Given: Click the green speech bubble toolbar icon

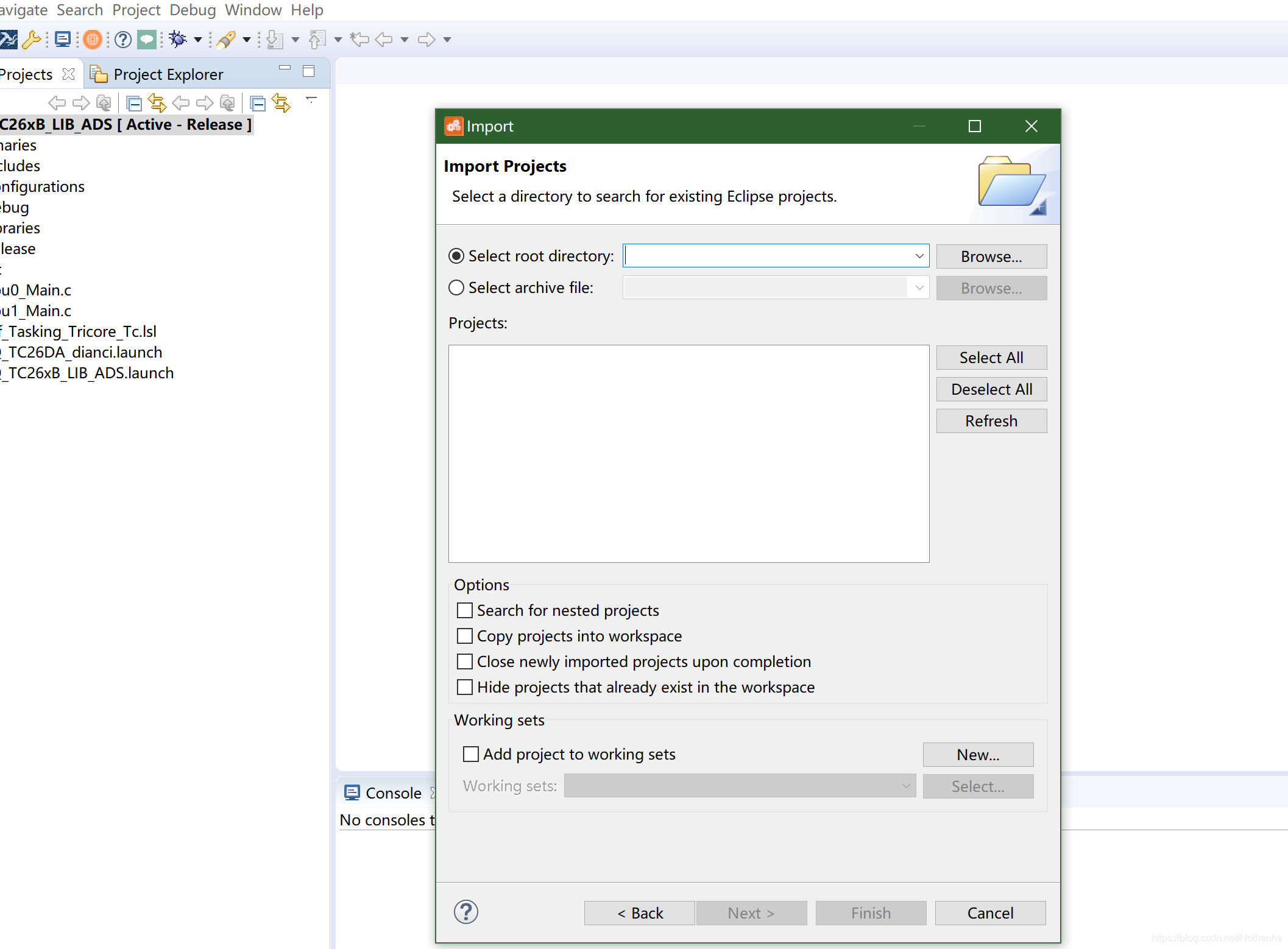Looking at the screenshot, I should click(x=146, y=40).
